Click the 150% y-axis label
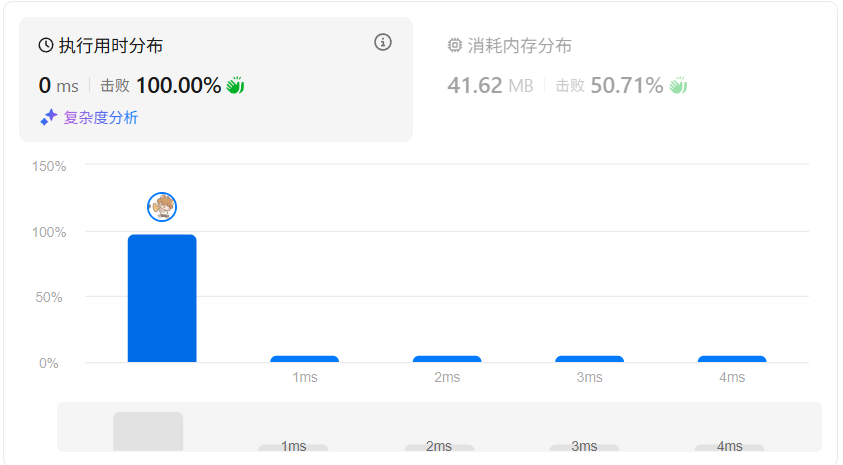 pyautogui.click(x=49, y=166)
